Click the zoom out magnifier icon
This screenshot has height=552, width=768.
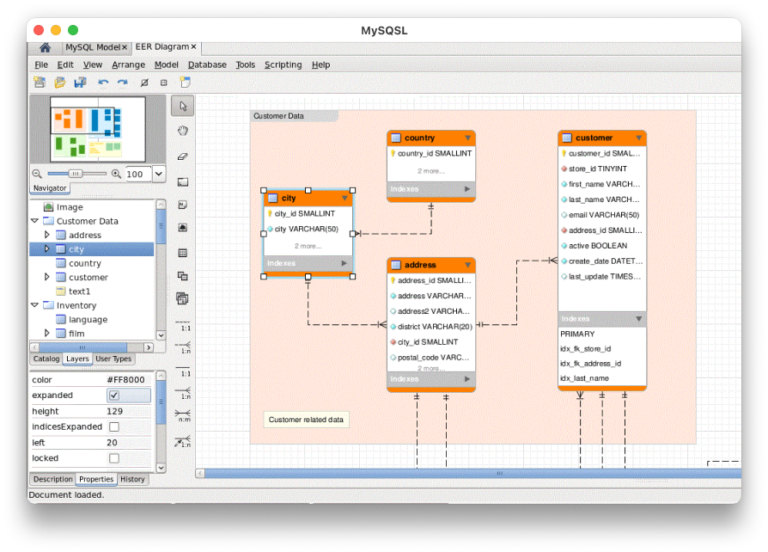tap(37, 173)
